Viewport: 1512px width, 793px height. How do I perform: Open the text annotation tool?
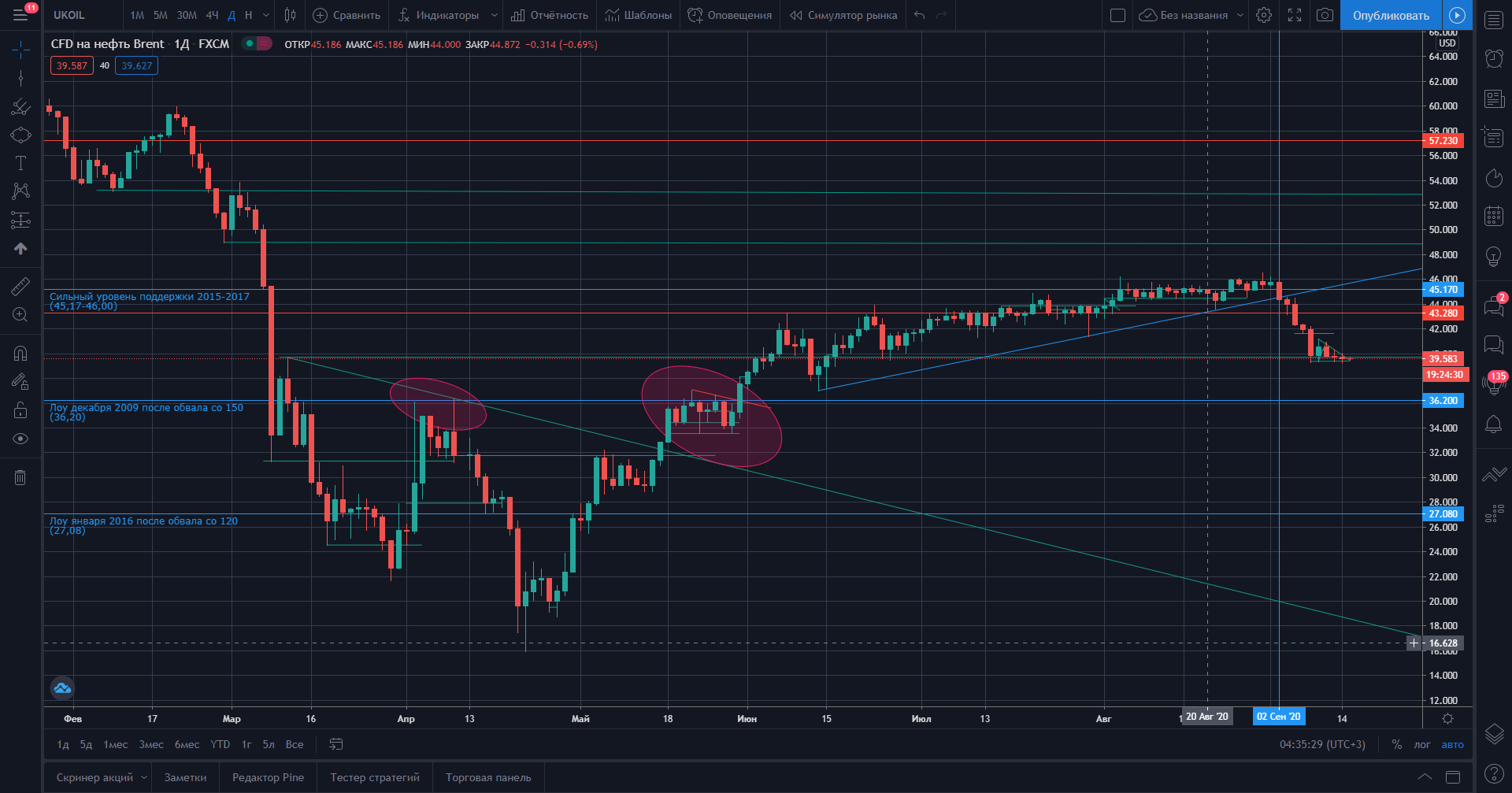[20, 163]
